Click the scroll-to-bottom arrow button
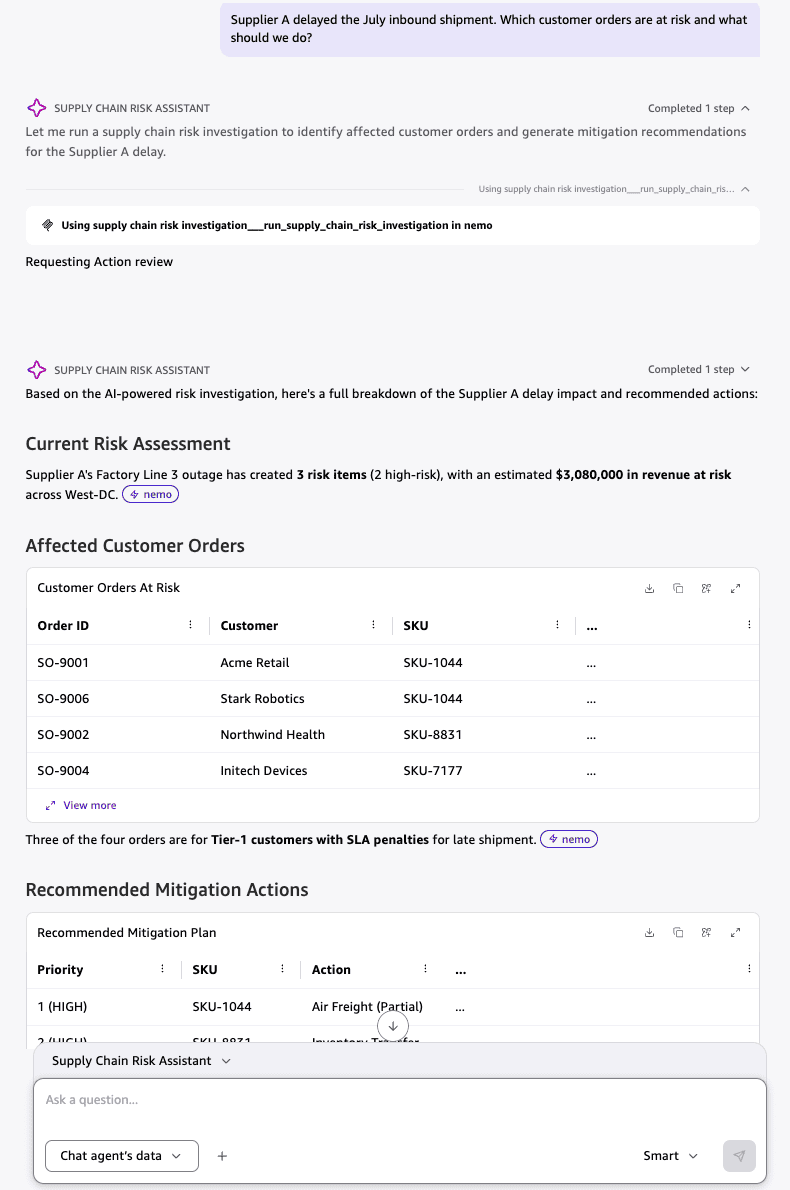Screen dimensions: 790x1190 pos(393,1026)
